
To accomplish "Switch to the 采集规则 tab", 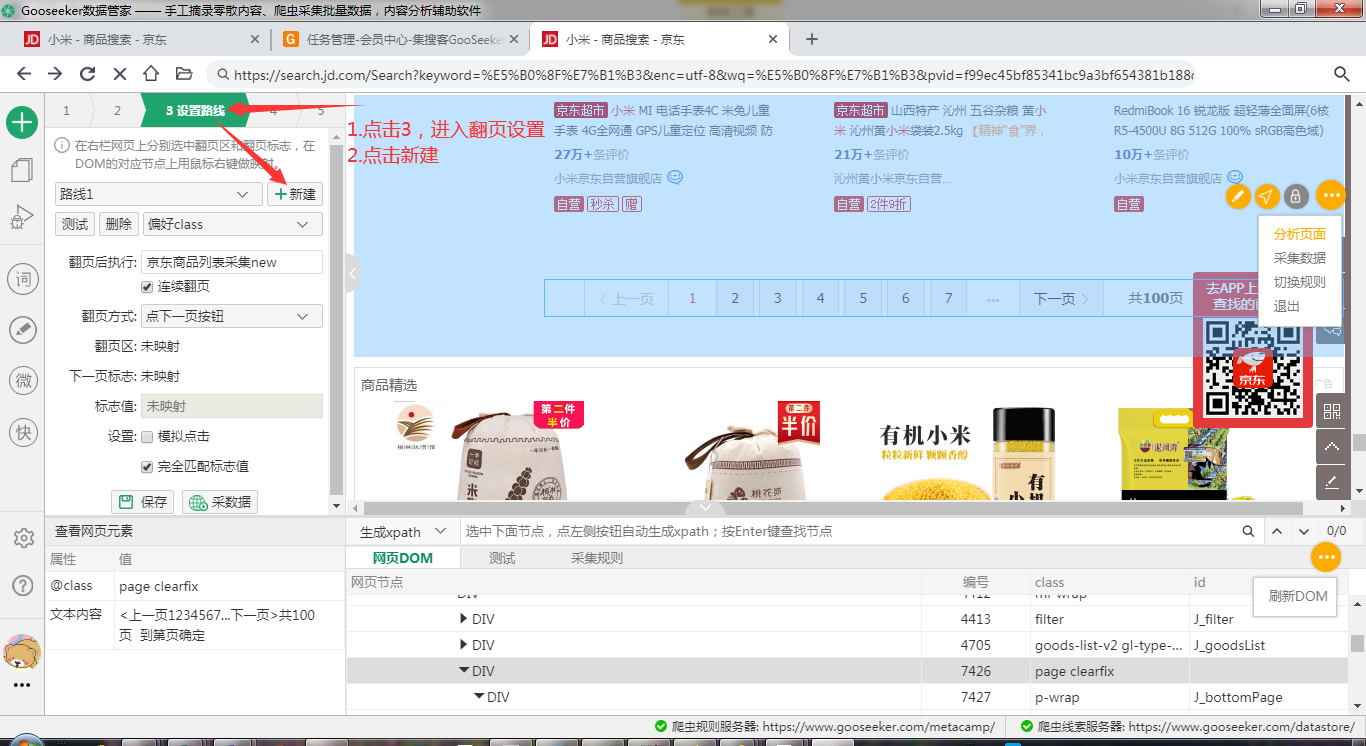I will (x=597, y=558).
